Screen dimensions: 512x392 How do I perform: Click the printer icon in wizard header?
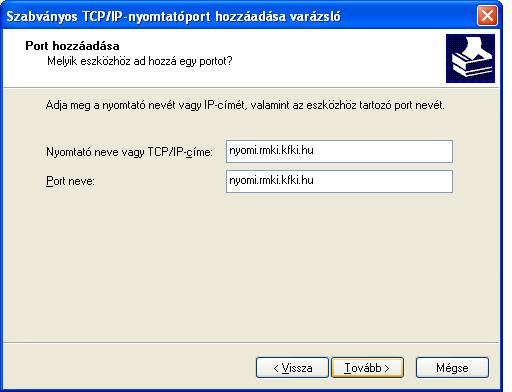coord(470,58)
